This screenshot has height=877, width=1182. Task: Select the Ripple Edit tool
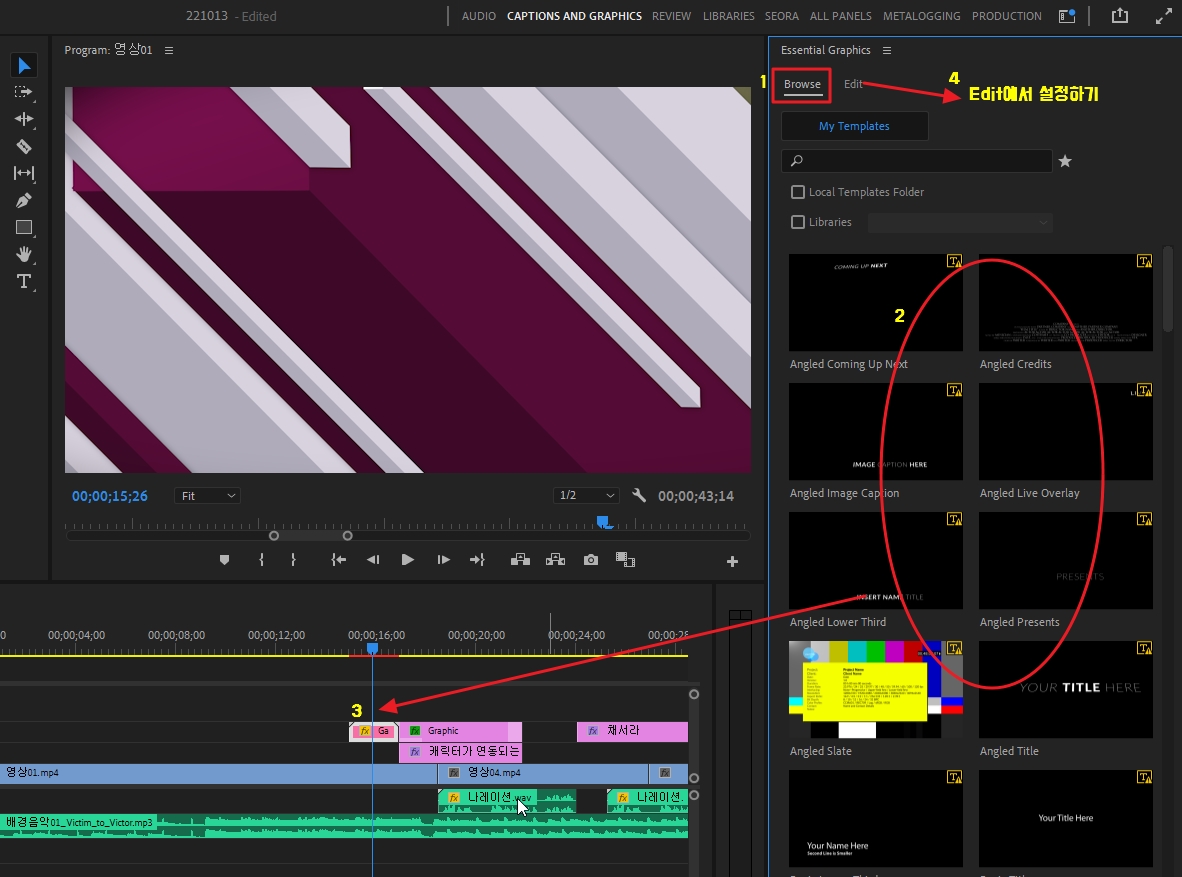[x=23, y=119]
